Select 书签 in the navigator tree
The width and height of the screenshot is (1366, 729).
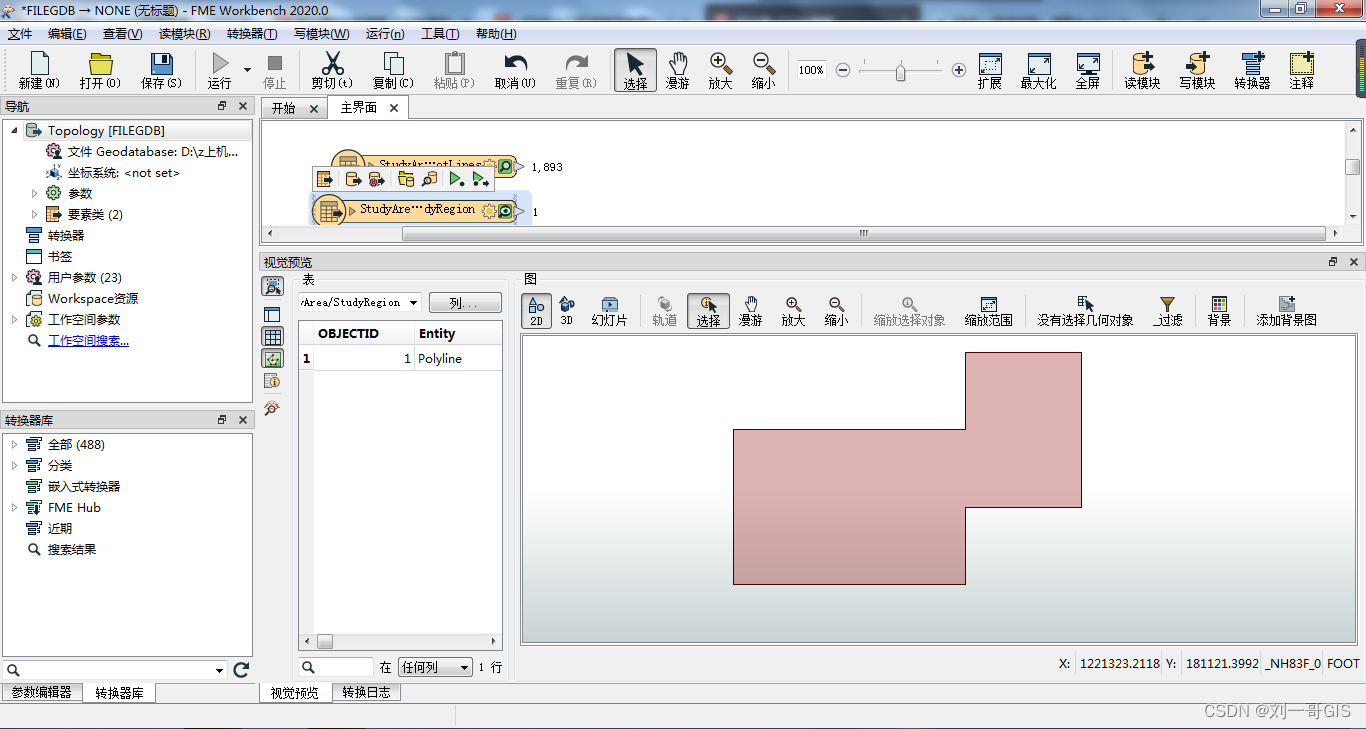point(60,257)
